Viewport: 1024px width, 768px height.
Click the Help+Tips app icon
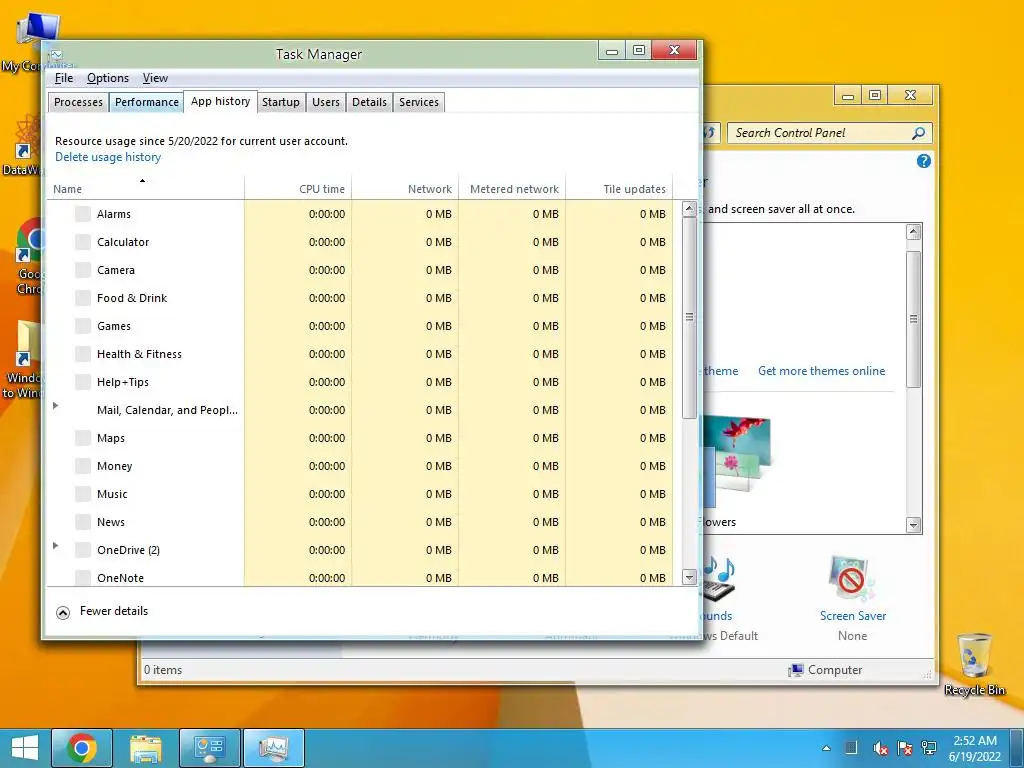83,382
